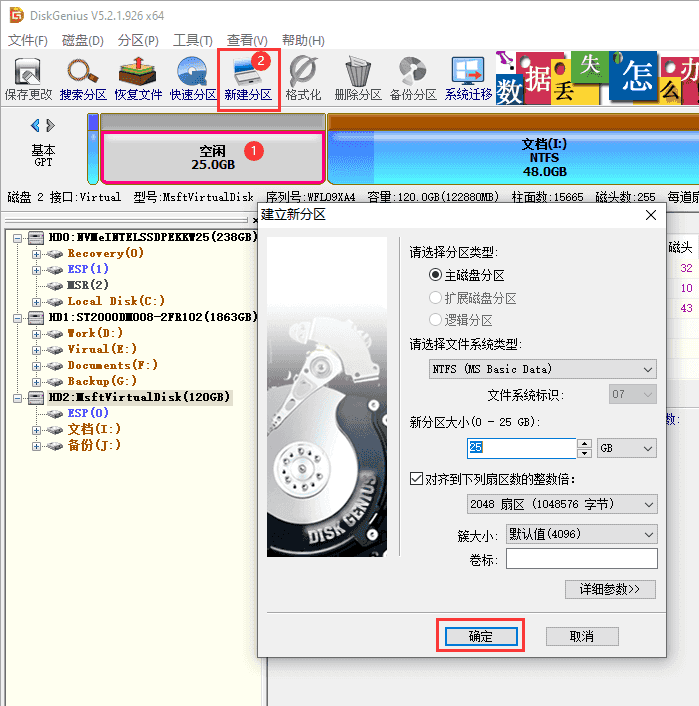Select Virual(E:) partition in tree
This screenshot has width=699, height=706.
(102, 349)
